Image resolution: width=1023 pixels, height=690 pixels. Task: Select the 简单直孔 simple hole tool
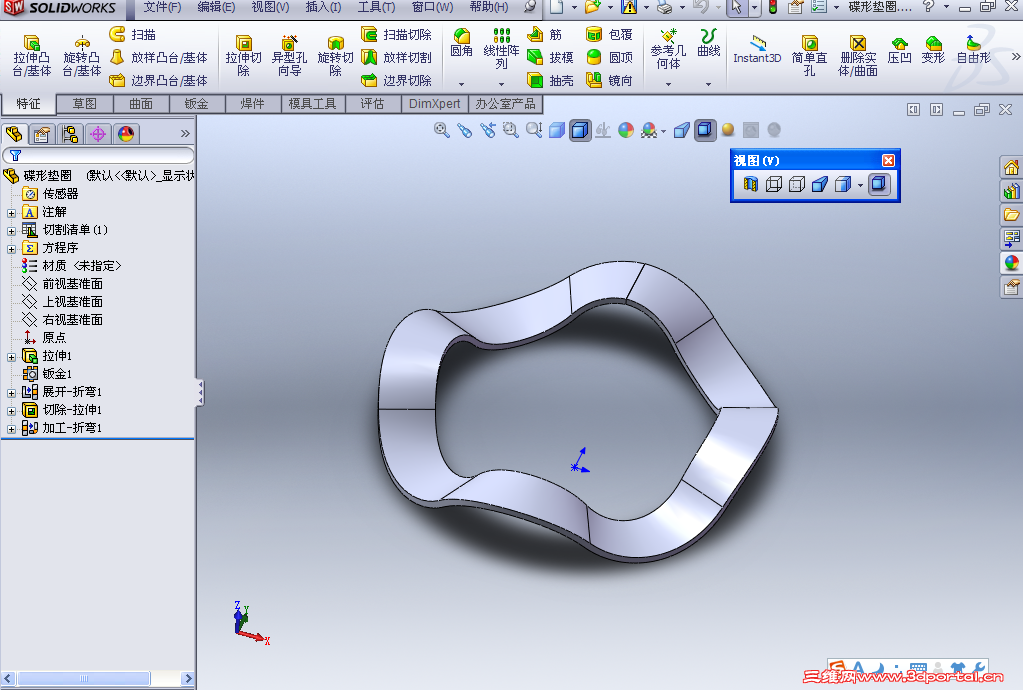point(809,55)
